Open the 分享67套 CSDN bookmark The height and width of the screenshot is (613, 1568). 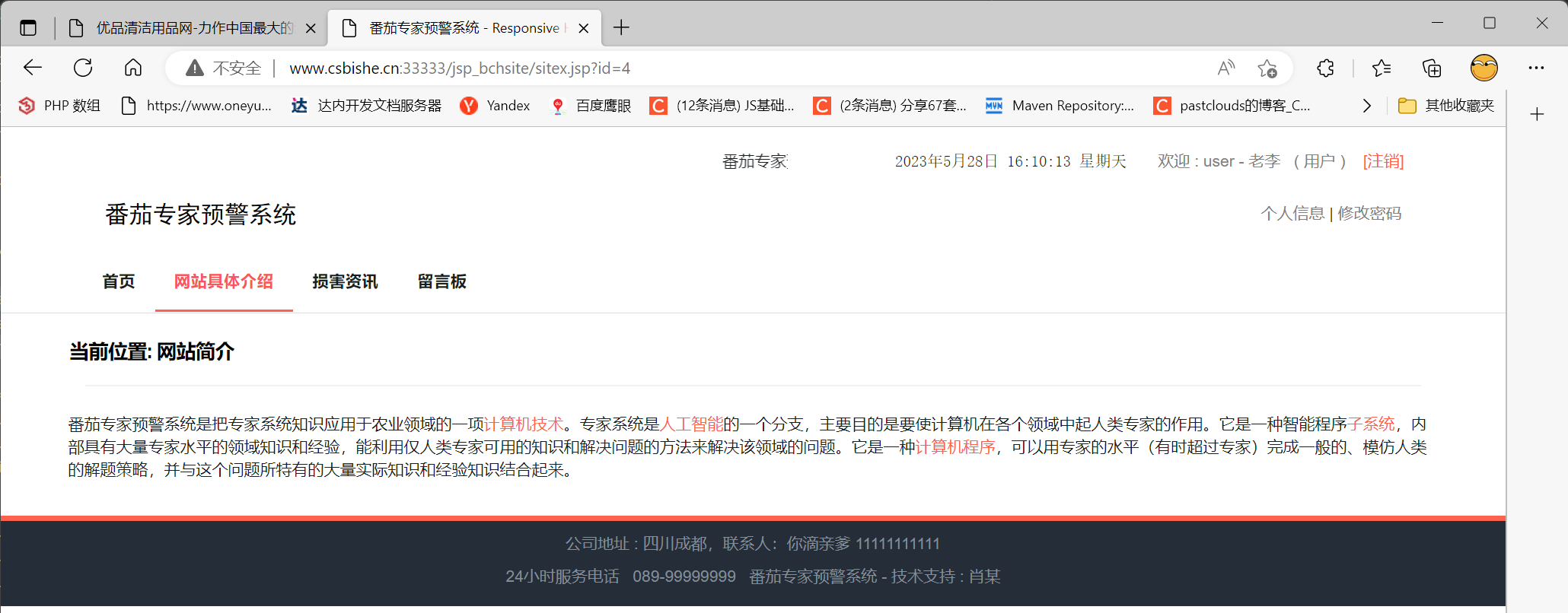point(890,106)
